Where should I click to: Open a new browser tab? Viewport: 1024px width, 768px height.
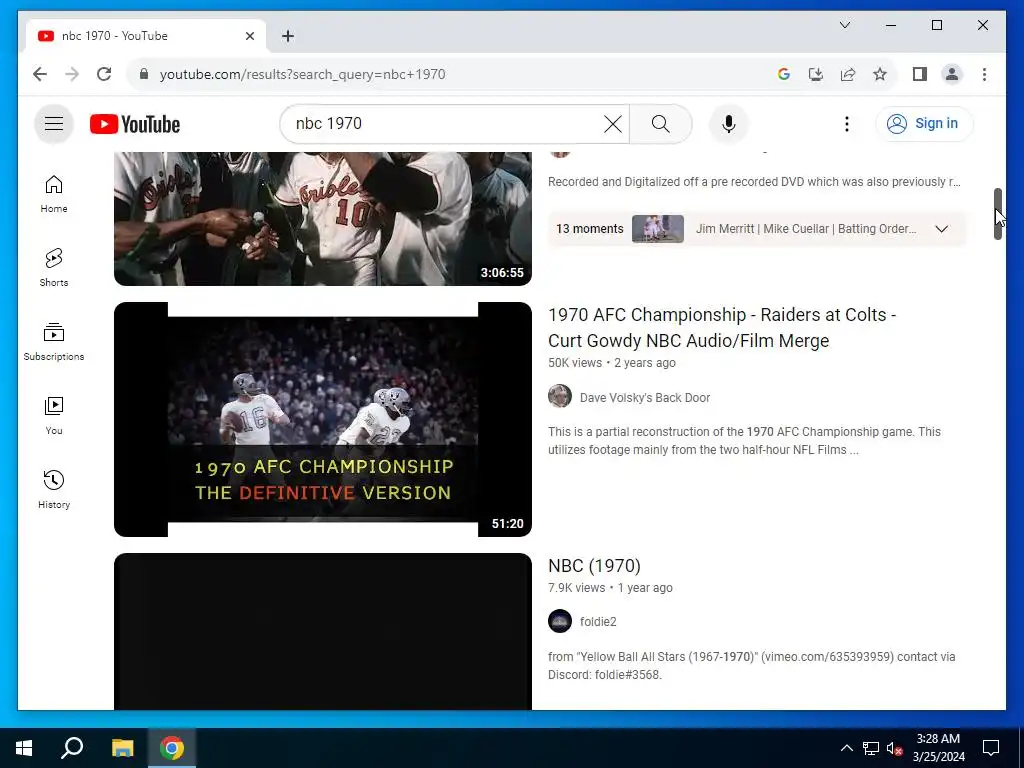(x=288, y=36)
